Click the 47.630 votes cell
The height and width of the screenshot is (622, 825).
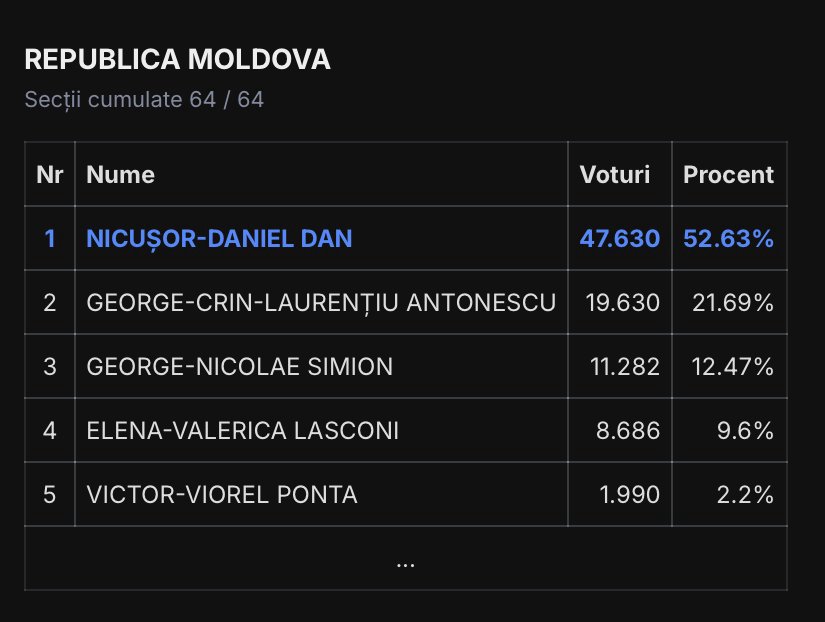pos(620,239)
